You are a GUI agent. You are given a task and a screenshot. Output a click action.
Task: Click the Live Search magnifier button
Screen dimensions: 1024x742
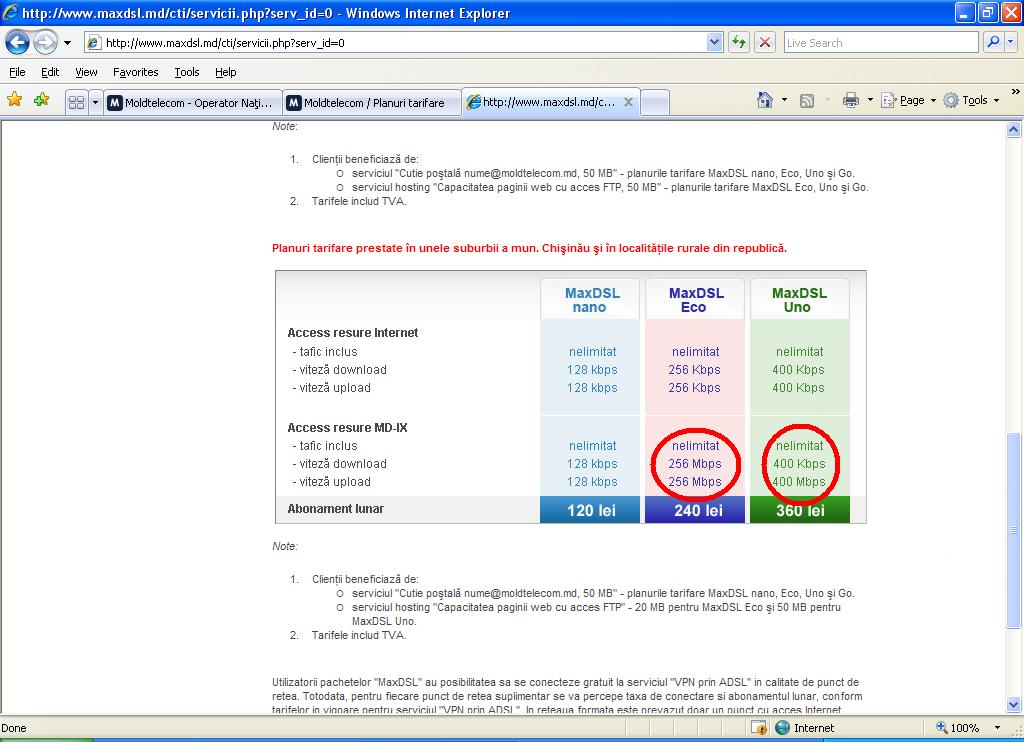point(993,42)
